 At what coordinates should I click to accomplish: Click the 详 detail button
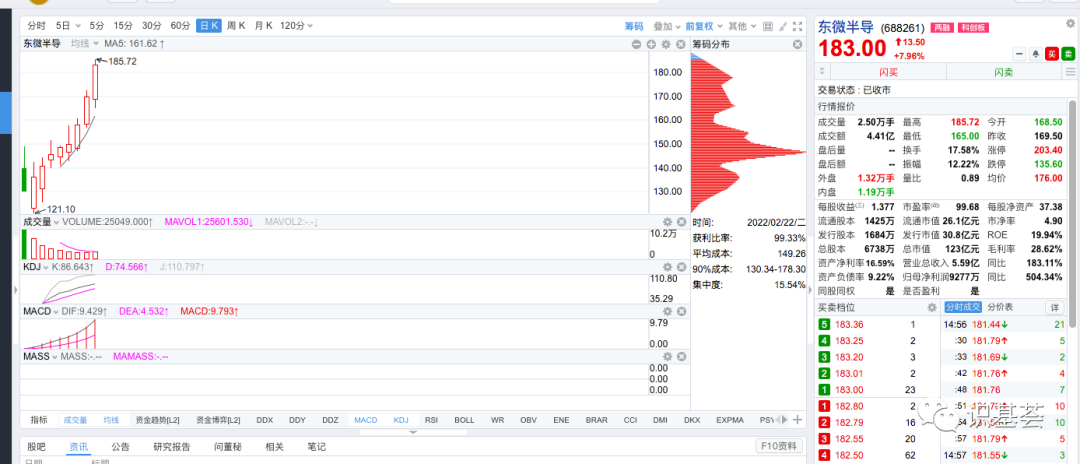tap(1054, 308)
